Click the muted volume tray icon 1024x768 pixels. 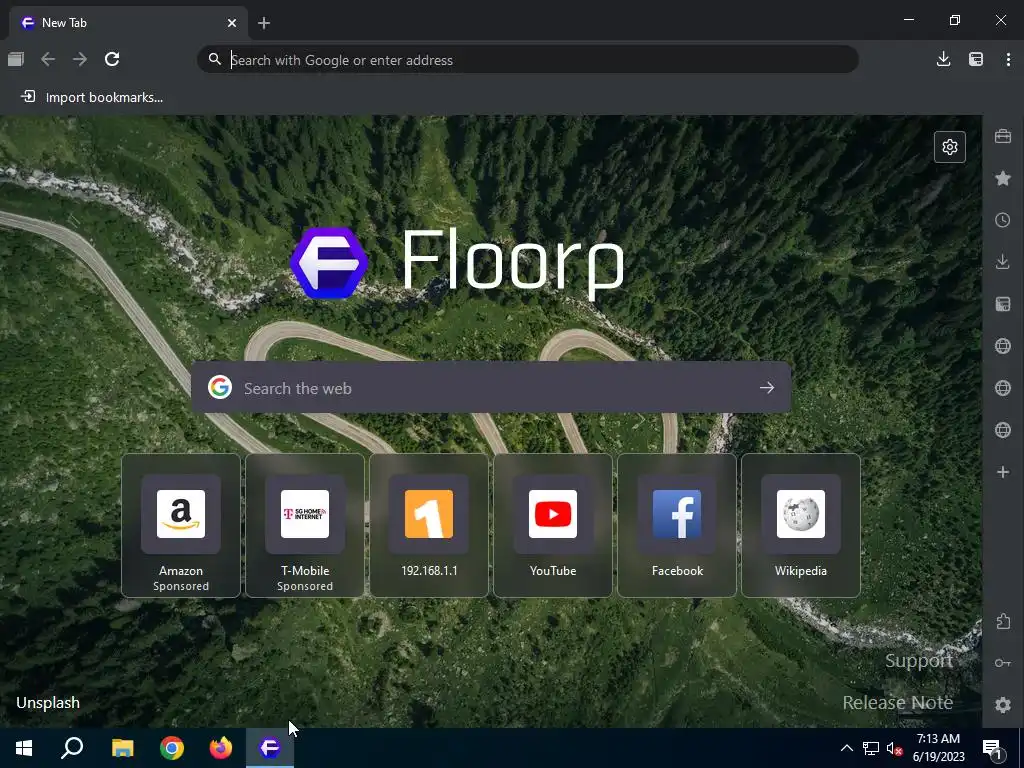point(894,748)
